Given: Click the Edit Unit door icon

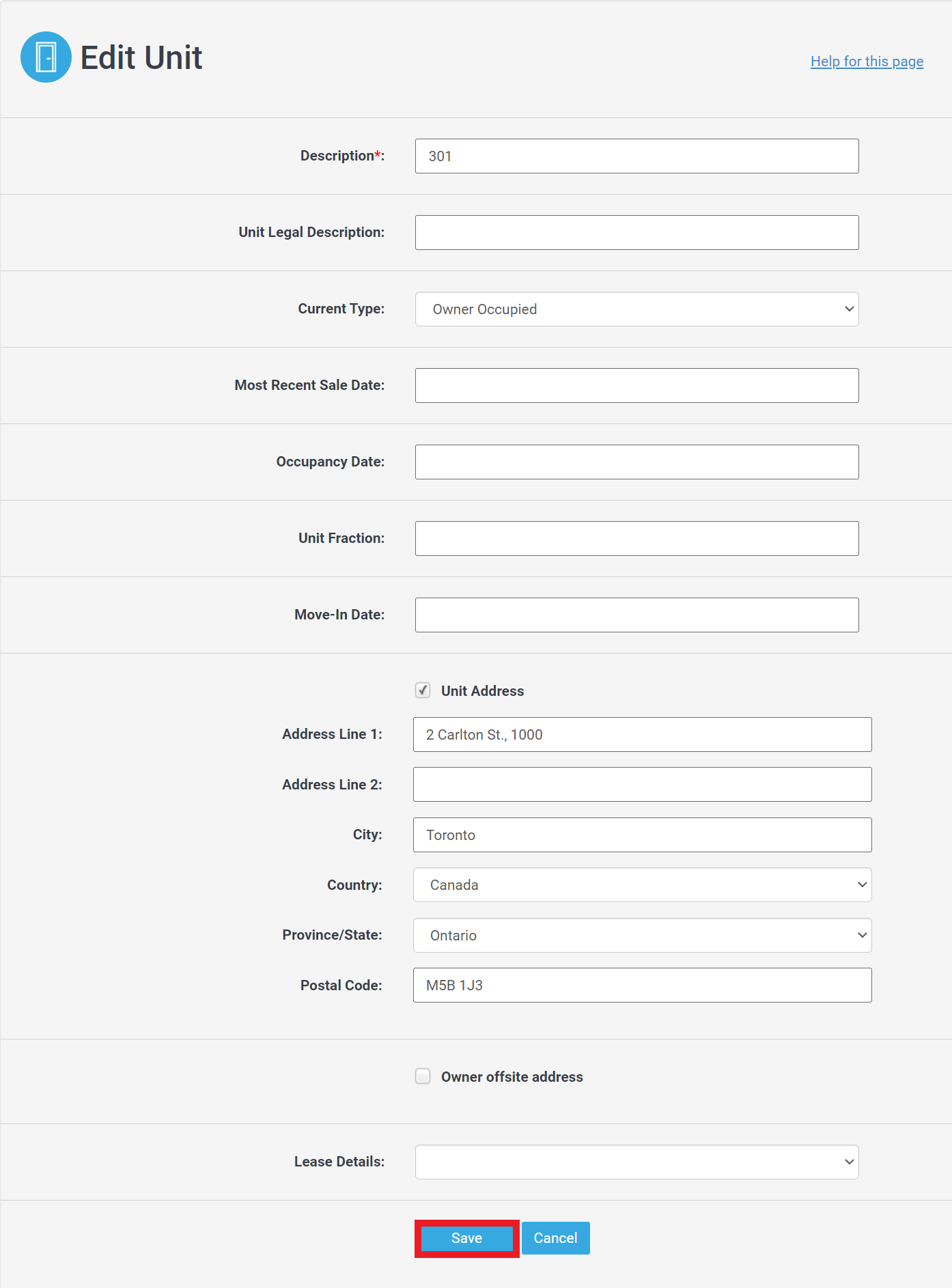Looking at the screenshot, I should click(45, 57).
